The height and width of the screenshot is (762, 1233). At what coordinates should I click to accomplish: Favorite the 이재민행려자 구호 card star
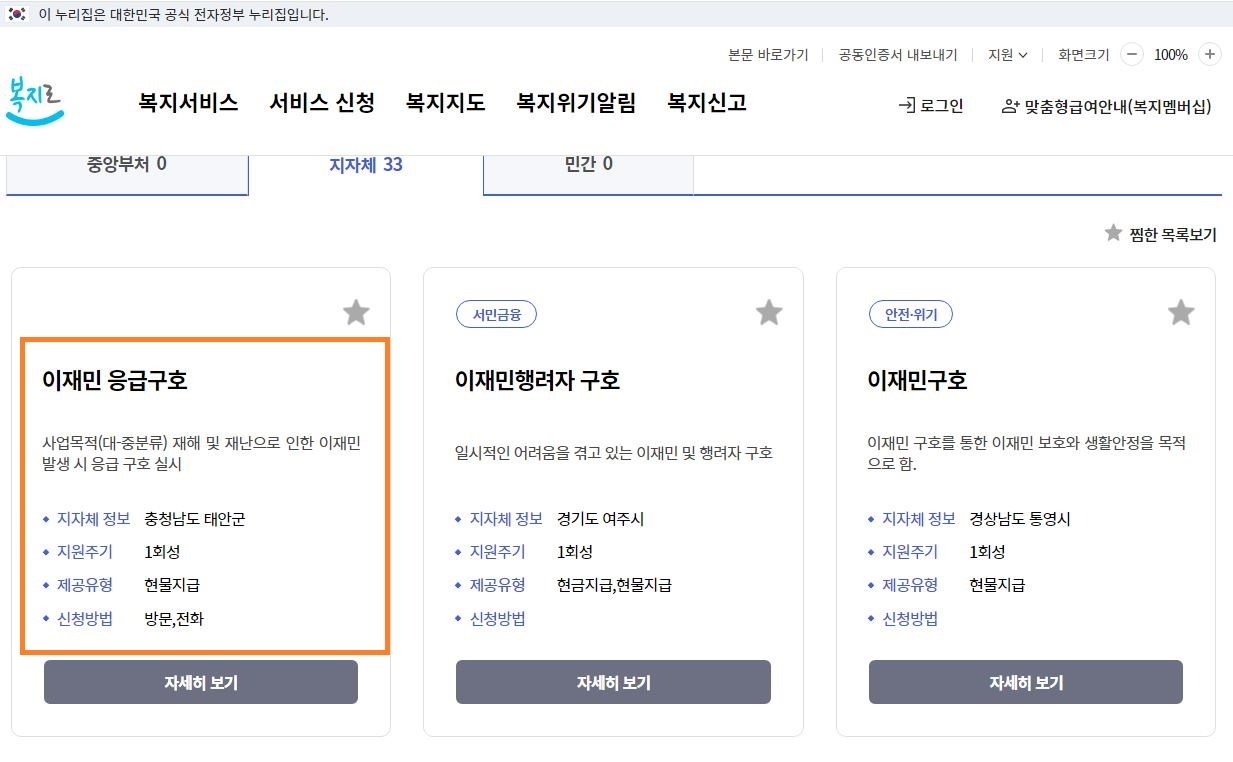point(768,312)
